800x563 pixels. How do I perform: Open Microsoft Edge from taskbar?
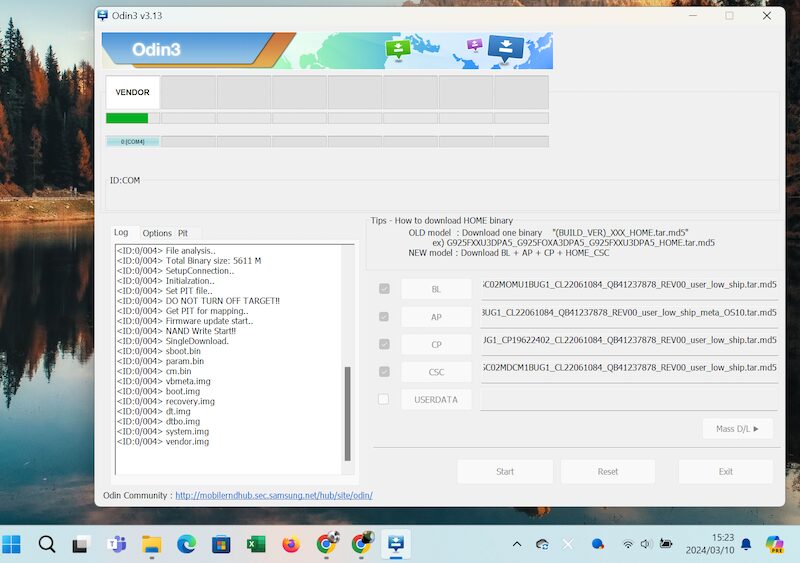coord(186,544)
